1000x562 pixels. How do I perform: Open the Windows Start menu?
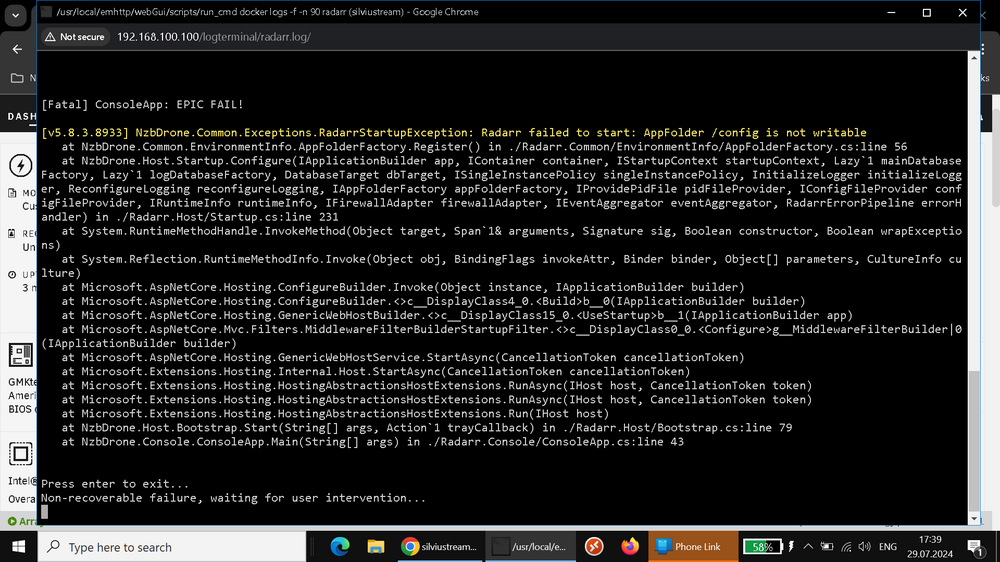point(18,547)
